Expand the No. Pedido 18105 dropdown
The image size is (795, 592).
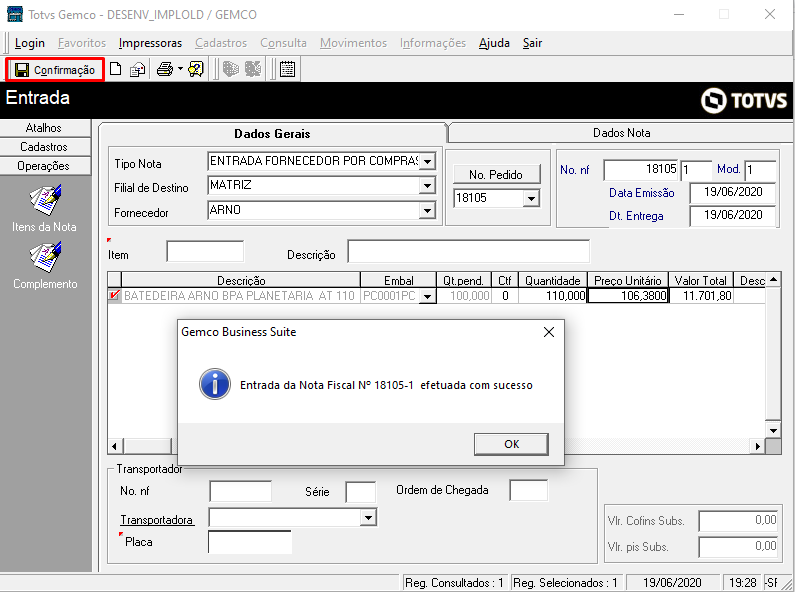(531, 198)
